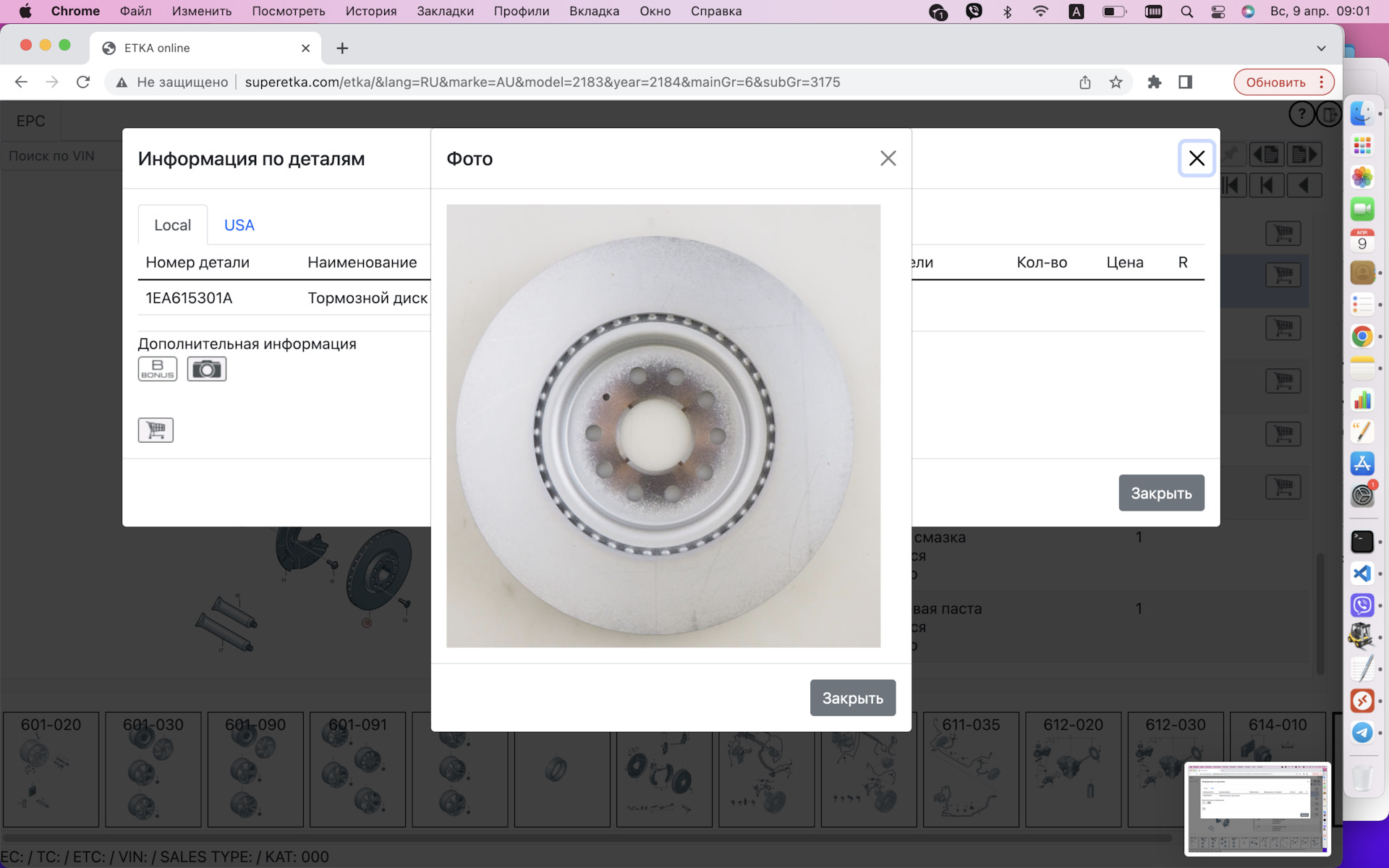The height and width of the screenshot is (868, 1389).
Task: Click the share icon in address bar
Action: (1084, 82)
